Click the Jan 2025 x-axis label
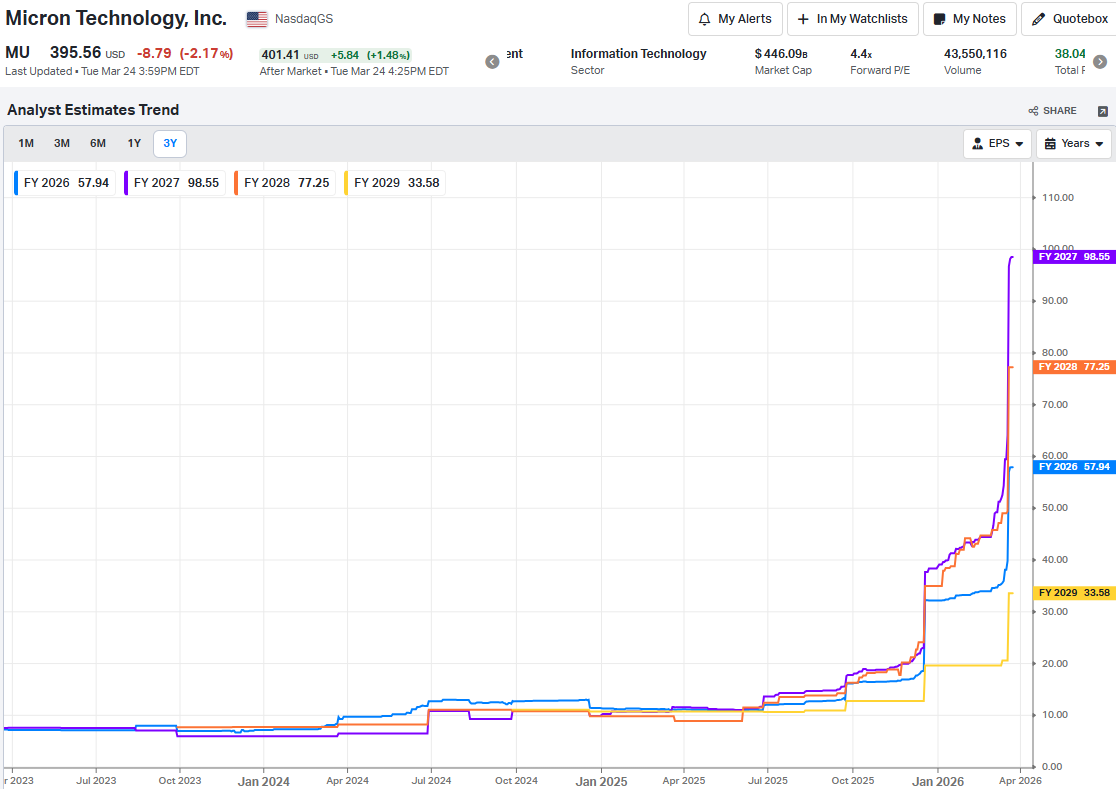The width and height of the screenshot is (1116, 789). (x=601, y=781)
